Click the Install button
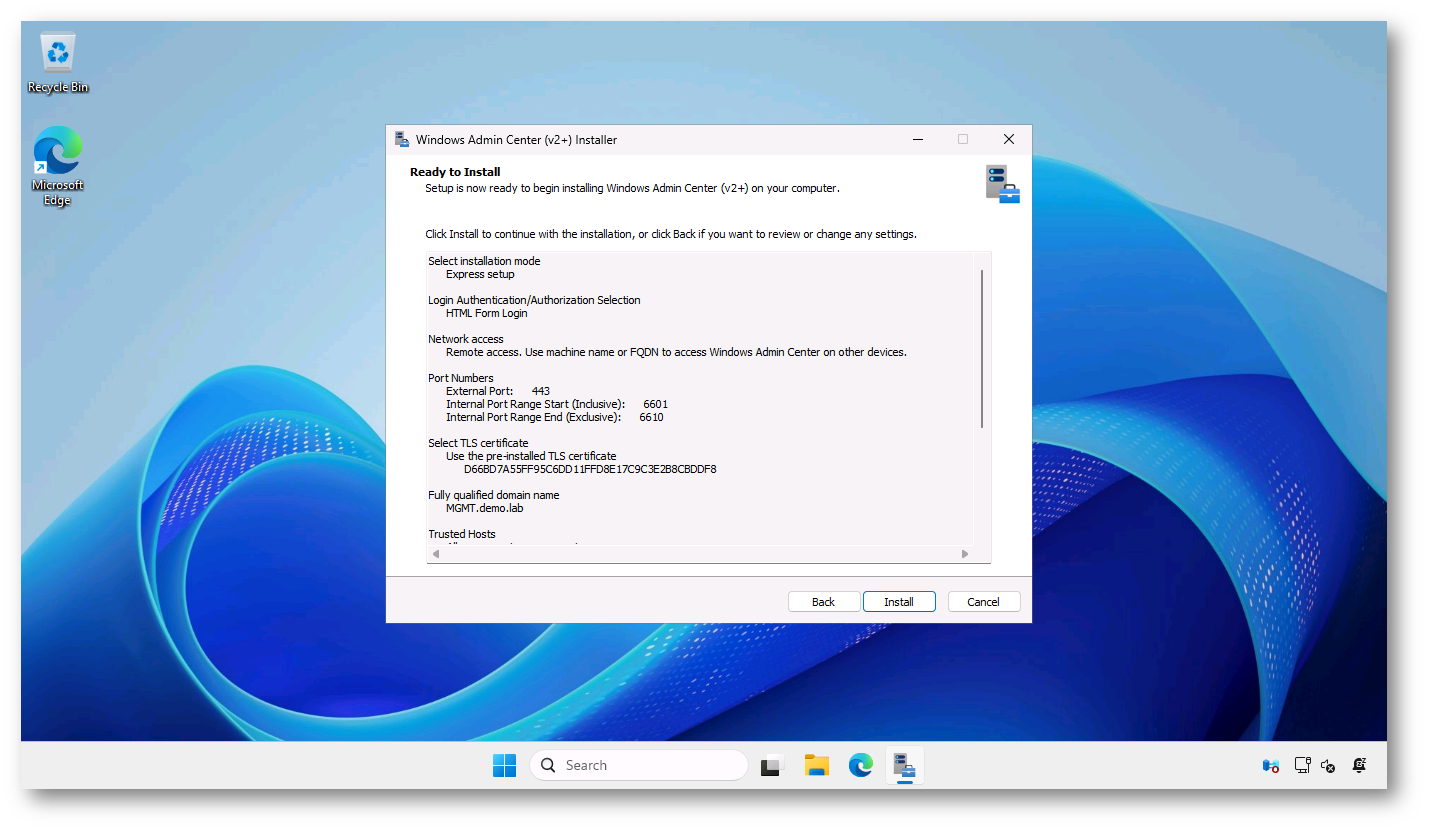This screenshot has height=831, width=1429. 899,602
